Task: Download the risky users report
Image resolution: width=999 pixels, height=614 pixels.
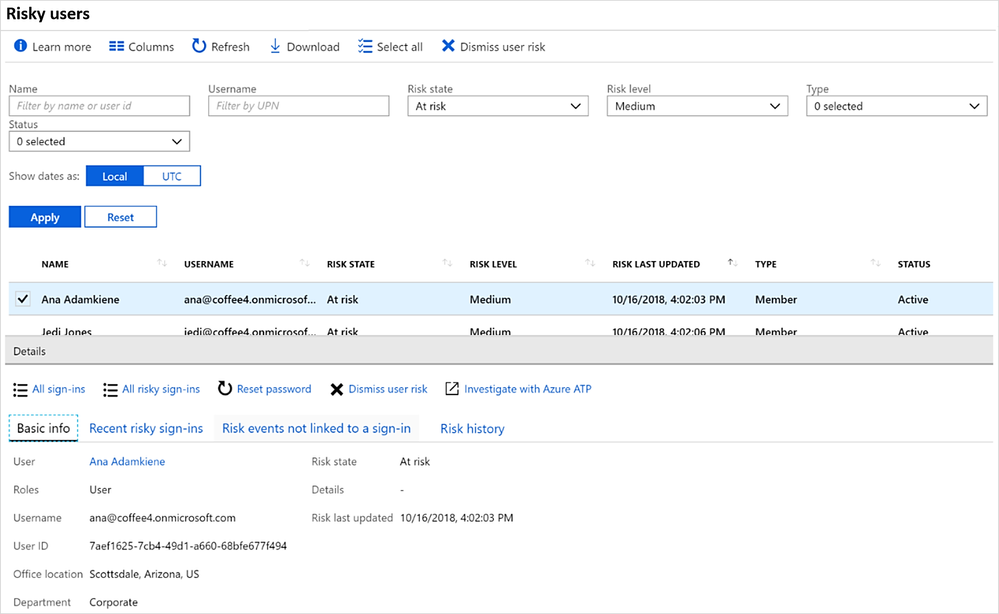Action: tap(304, 47)
